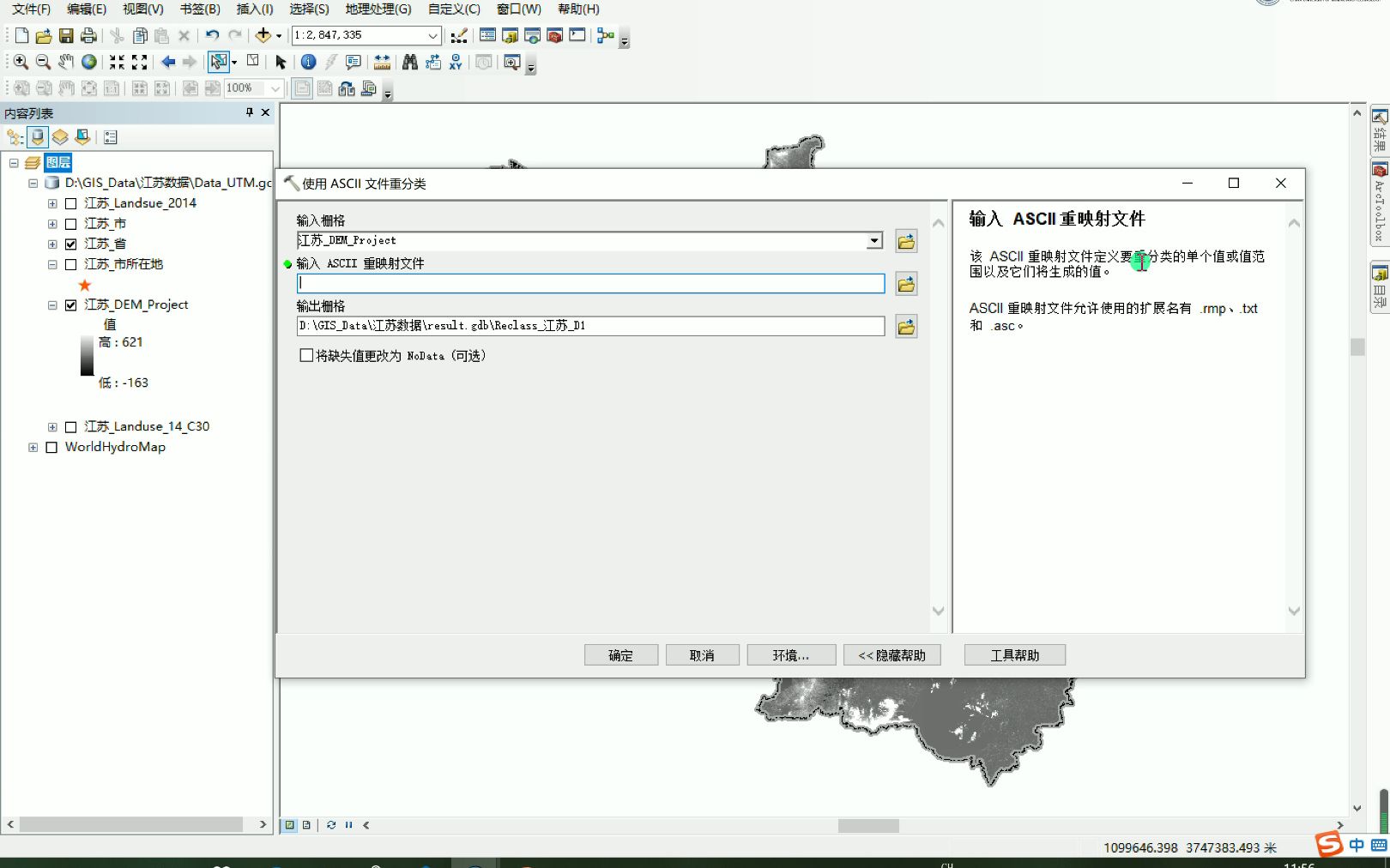The width and height of the screenshot is (1390, 868).
Task: Enable 将缺失值更改为 NoData option
Action: tap(306, 355)
